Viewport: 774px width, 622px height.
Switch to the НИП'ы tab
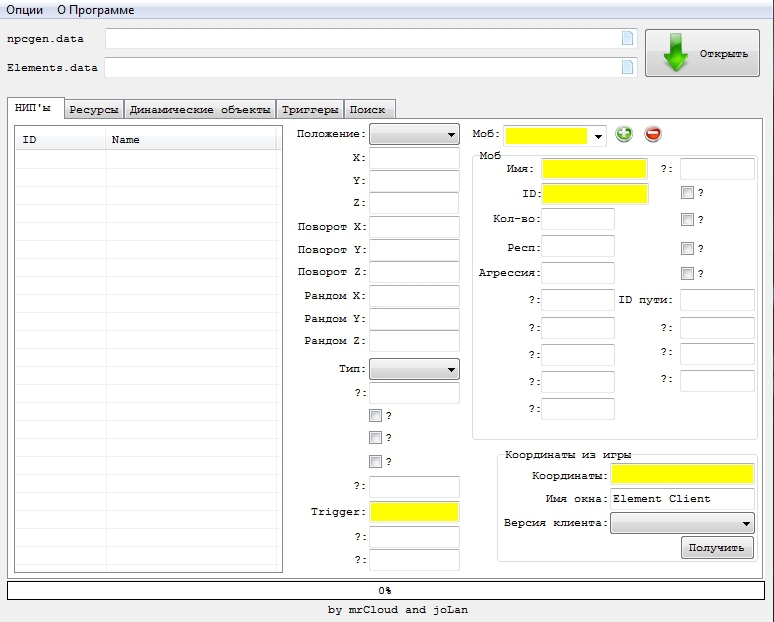coord(35,108)
